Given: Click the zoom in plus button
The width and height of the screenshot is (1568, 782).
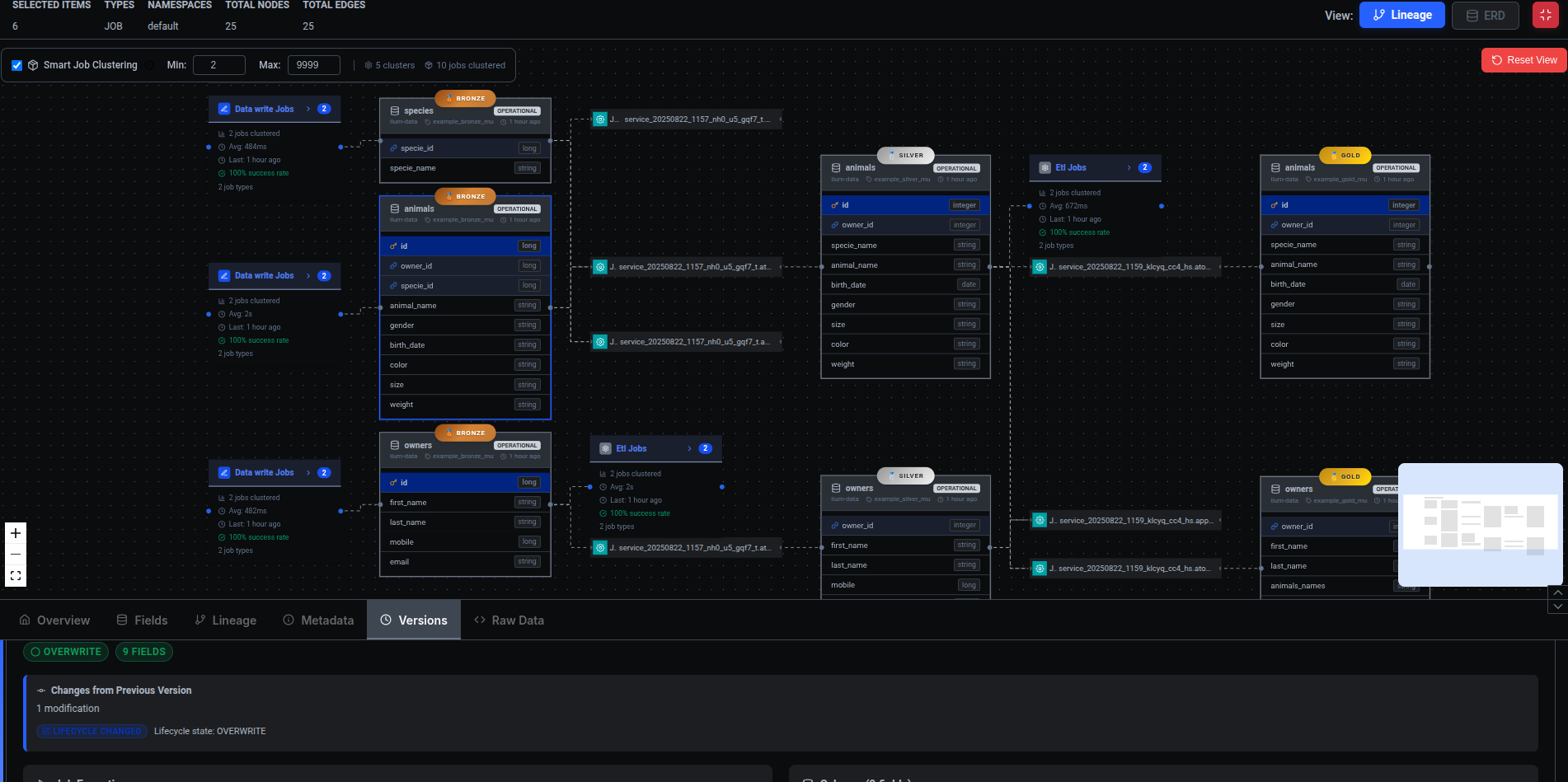Looking at the screenshot, I should coord(16,533).
